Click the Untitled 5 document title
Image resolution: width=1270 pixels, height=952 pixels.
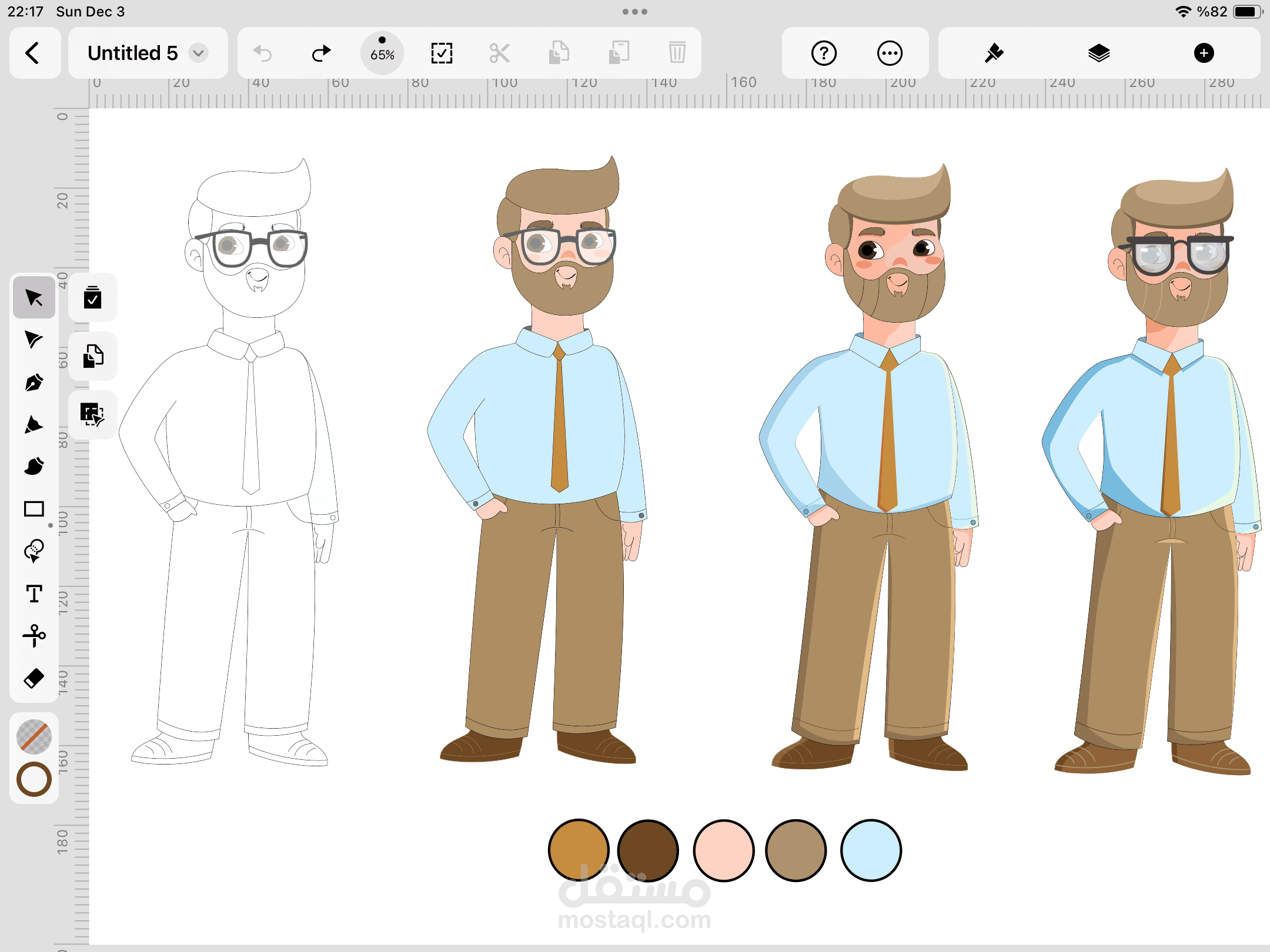point(133,53)
